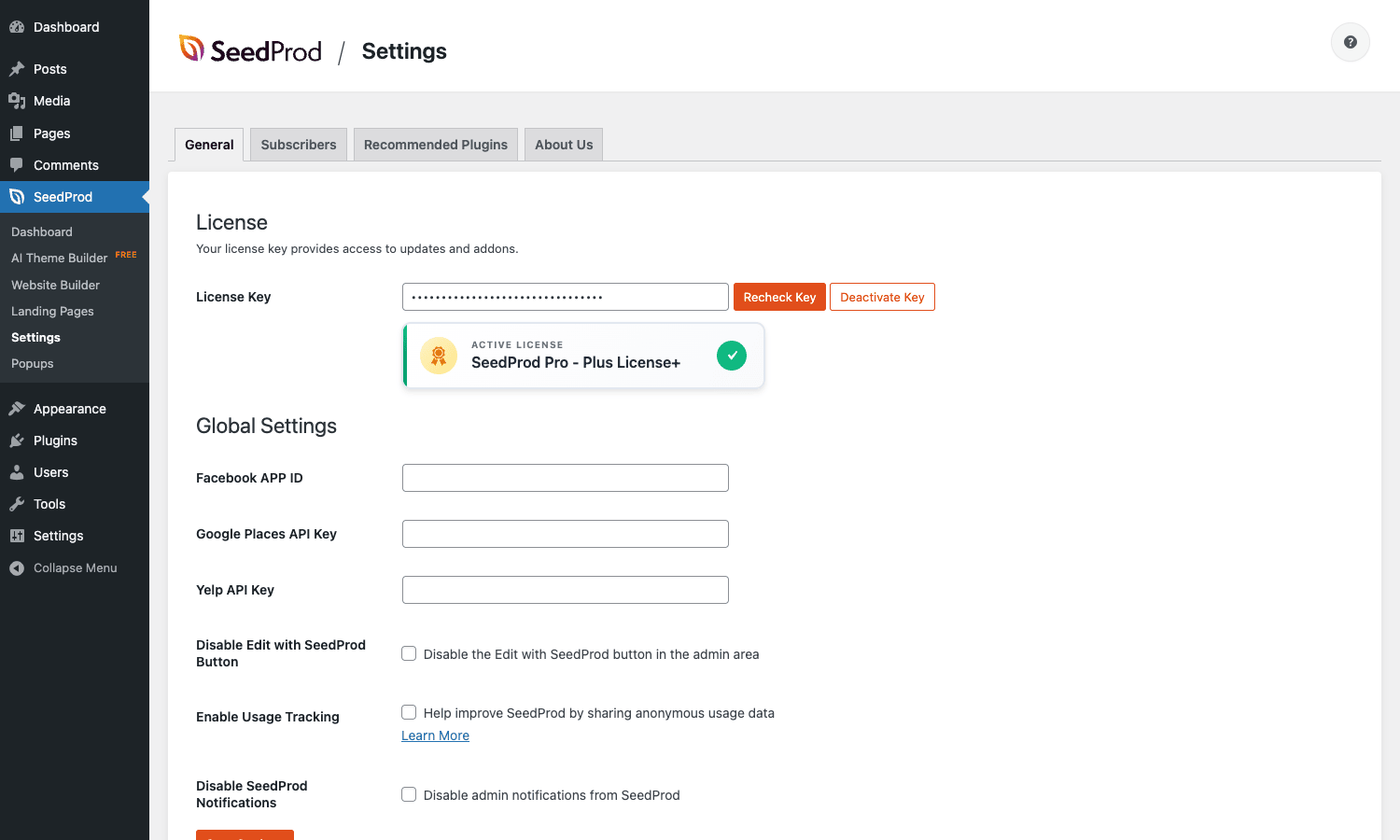Open the Subscribers tab
This screenshot has width=1400, height=840.
[299, 145]
